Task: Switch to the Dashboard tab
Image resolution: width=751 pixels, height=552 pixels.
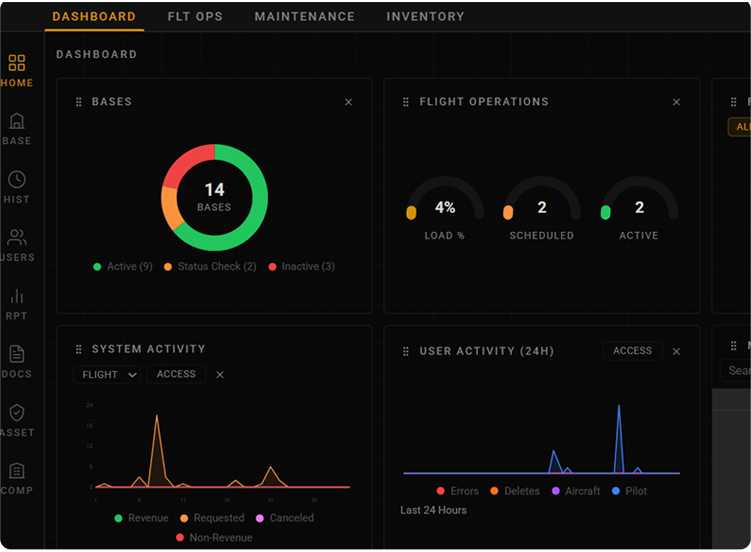Action: (94, 17)
